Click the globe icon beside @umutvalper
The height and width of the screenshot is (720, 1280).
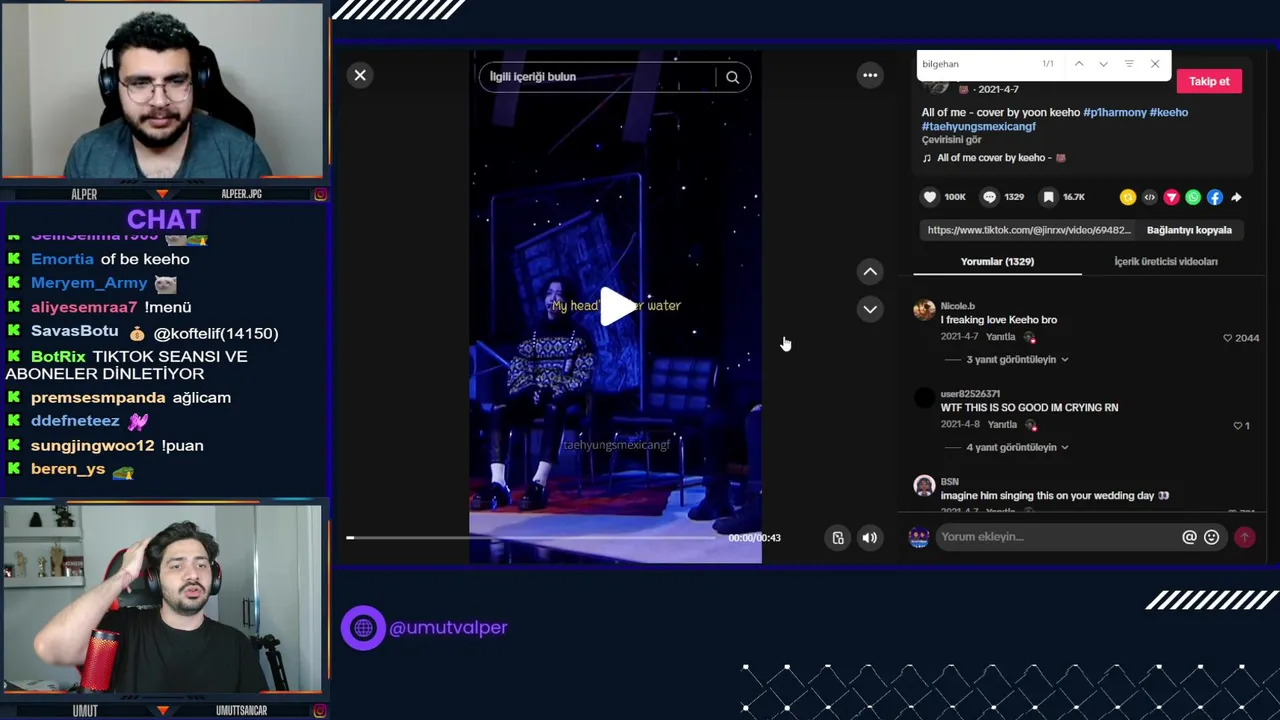coord(363,628)
